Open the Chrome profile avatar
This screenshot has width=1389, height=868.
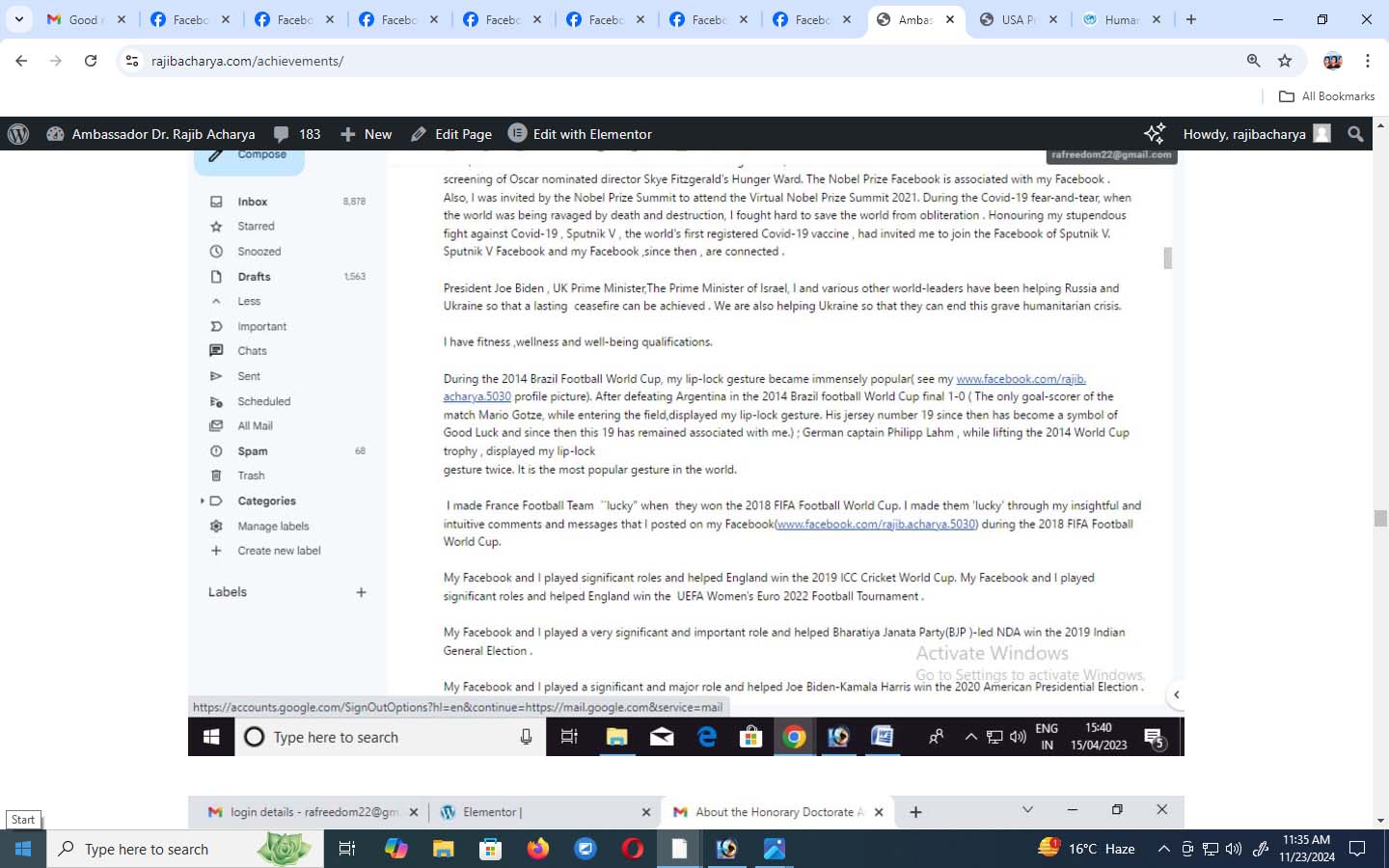1333,61
